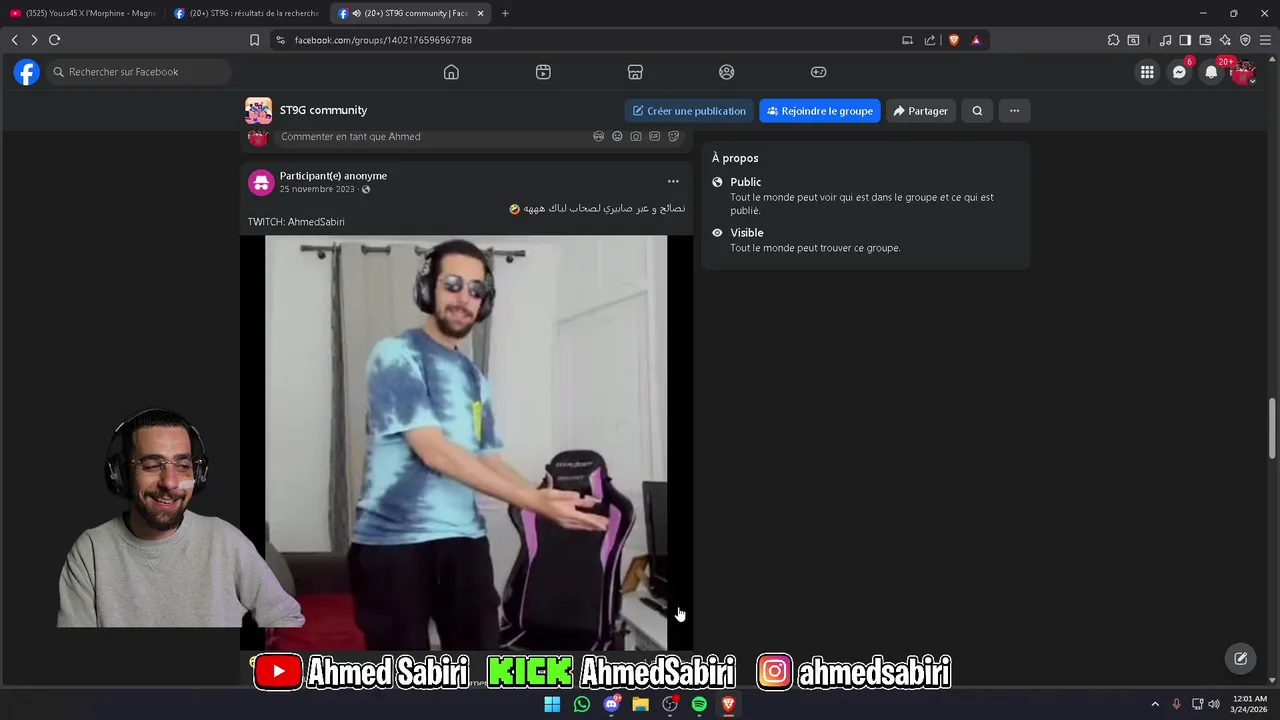The width and height of the screenshot is (1280, 720).
Task: Open WhatsApp from taskbar
Action: (582, 704)
